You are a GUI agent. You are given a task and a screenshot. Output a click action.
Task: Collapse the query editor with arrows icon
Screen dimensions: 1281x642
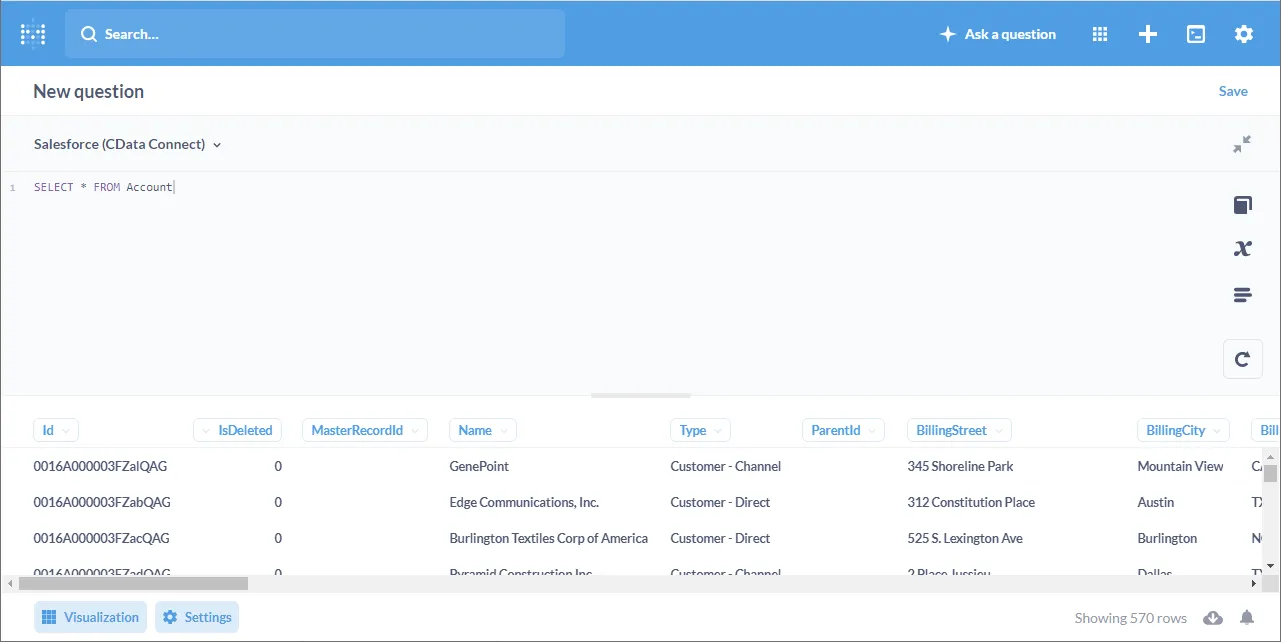(1242, 144)
